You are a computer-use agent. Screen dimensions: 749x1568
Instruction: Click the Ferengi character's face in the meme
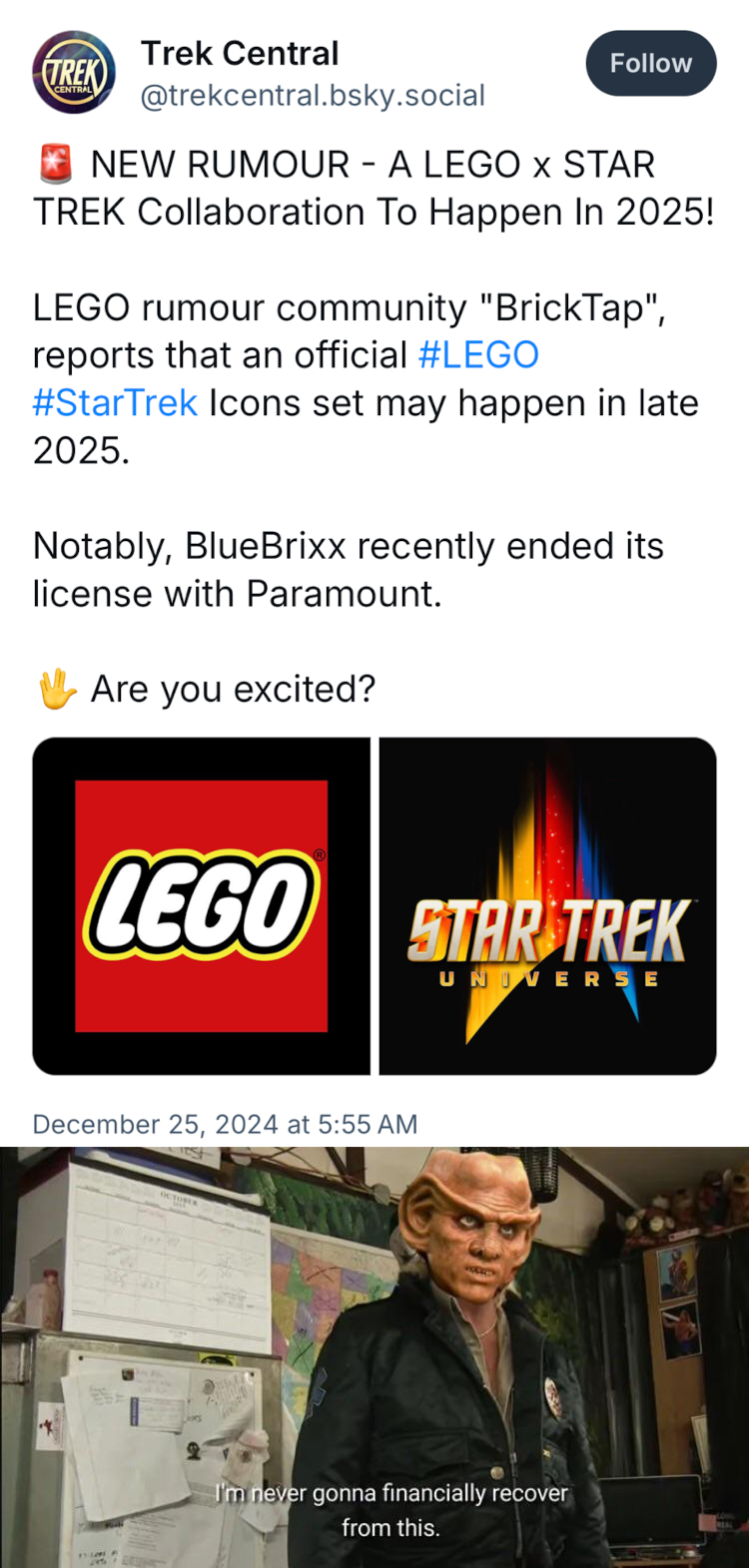coord(466,1233)
